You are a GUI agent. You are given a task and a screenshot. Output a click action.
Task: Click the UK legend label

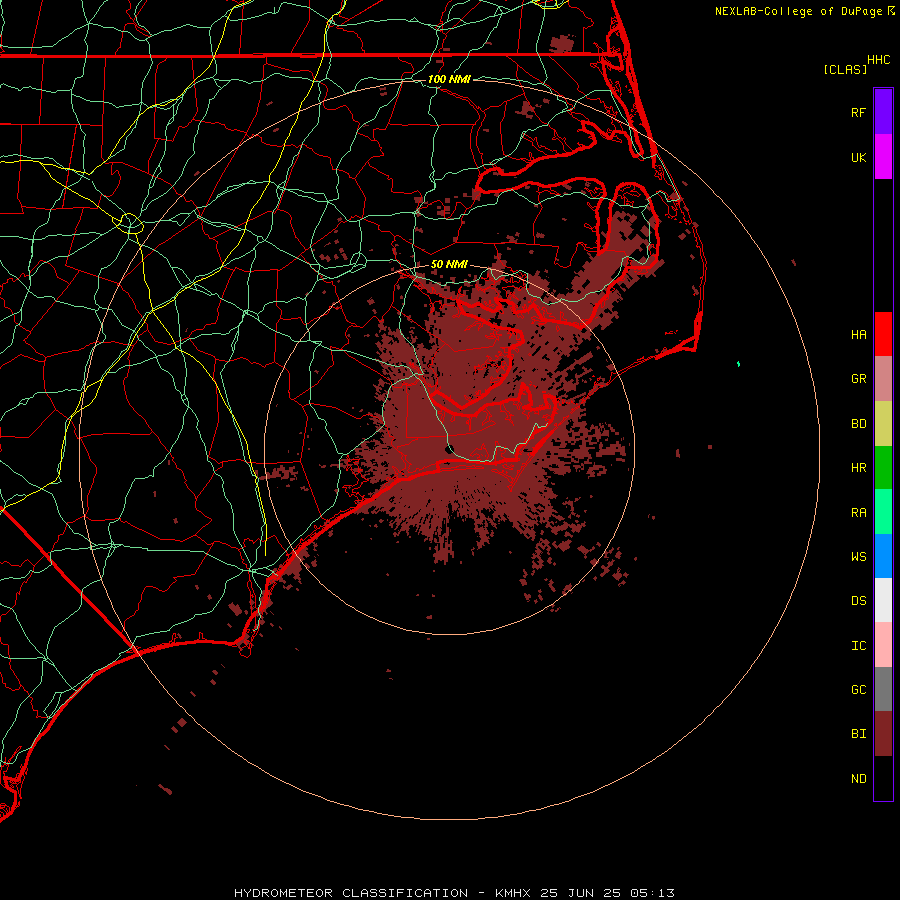858,157
